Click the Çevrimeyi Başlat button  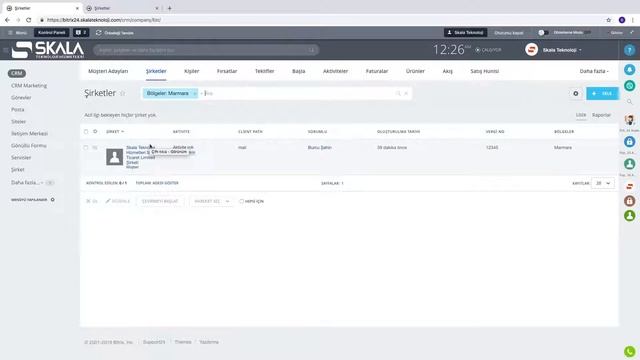(160, 201)
